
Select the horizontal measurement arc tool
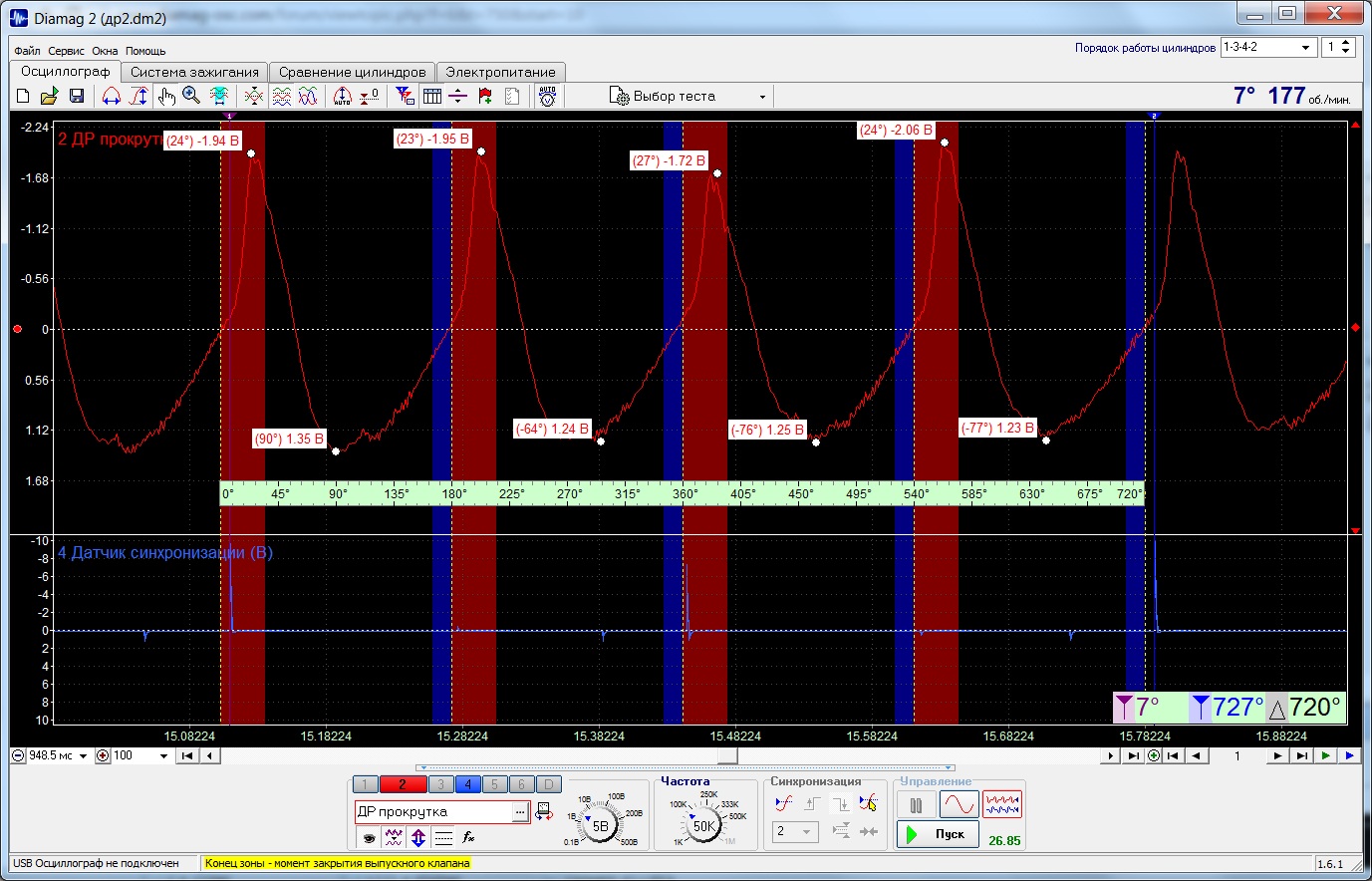pyautogui.click(x=112, y=96)
